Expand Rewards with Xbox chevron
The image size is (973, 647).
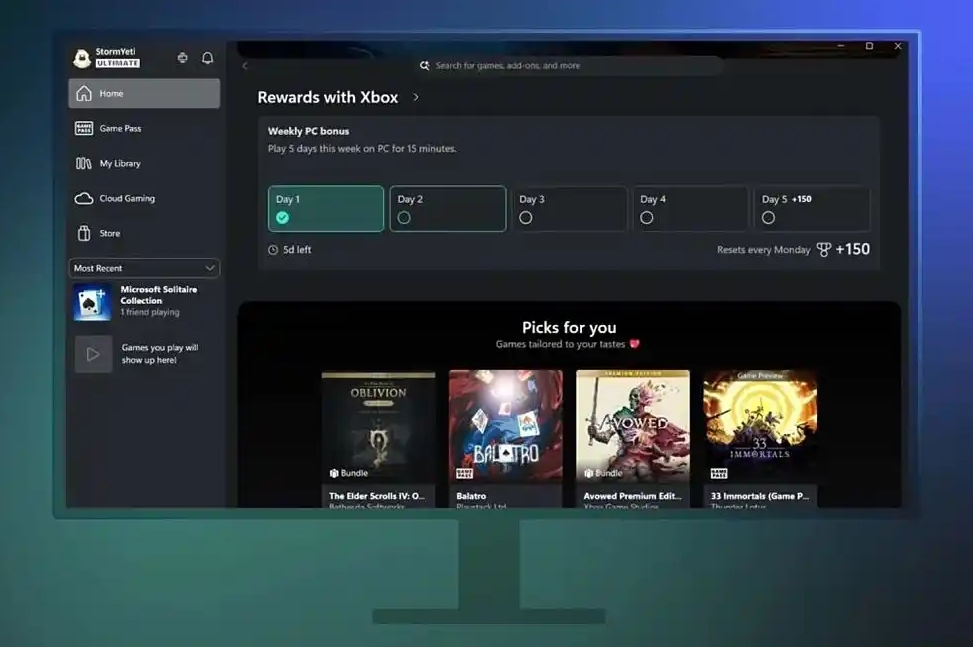416,97
